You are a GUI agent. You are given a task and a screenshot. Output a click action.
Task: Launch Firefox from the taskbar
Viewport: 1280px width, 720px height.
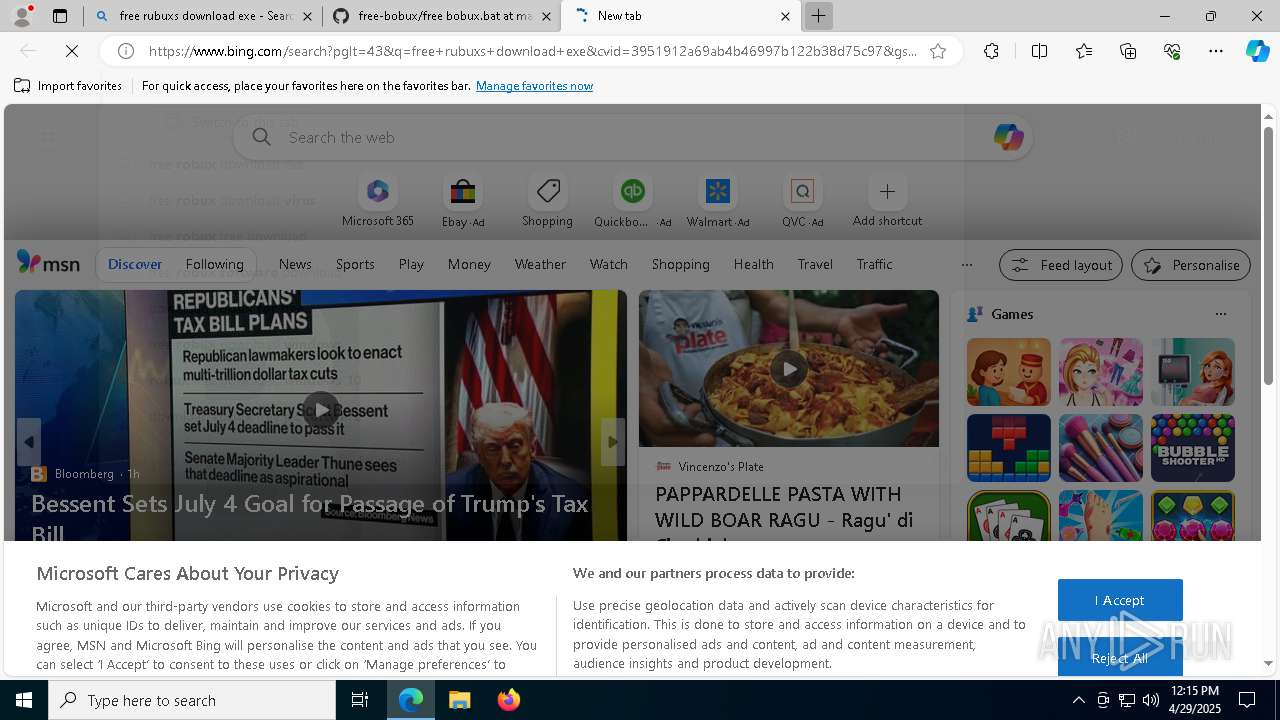click(x=508, y=700)
